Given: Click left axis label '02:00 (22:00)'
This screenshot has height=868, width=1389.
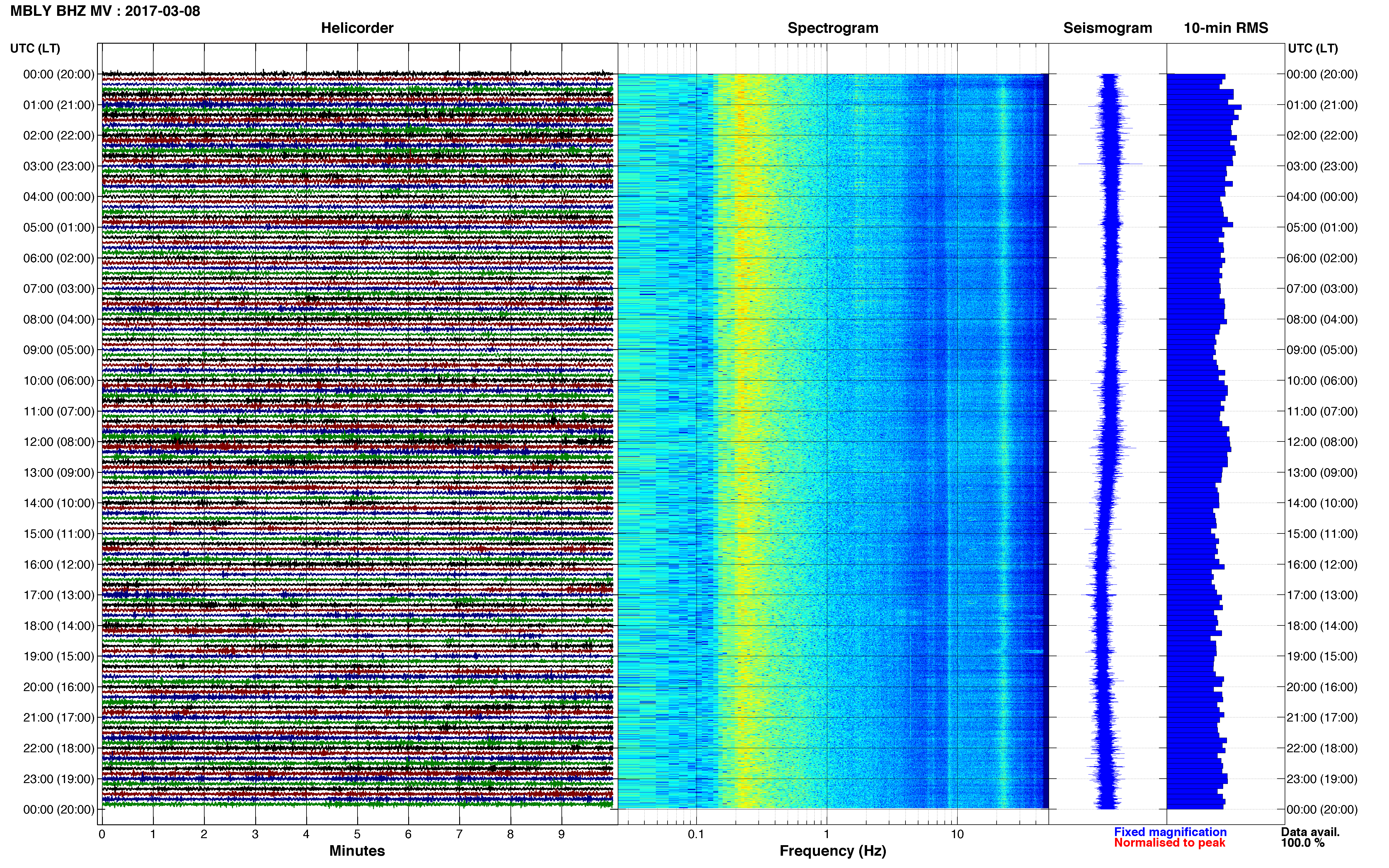Looking at the screenshot, I should point(59,135).
